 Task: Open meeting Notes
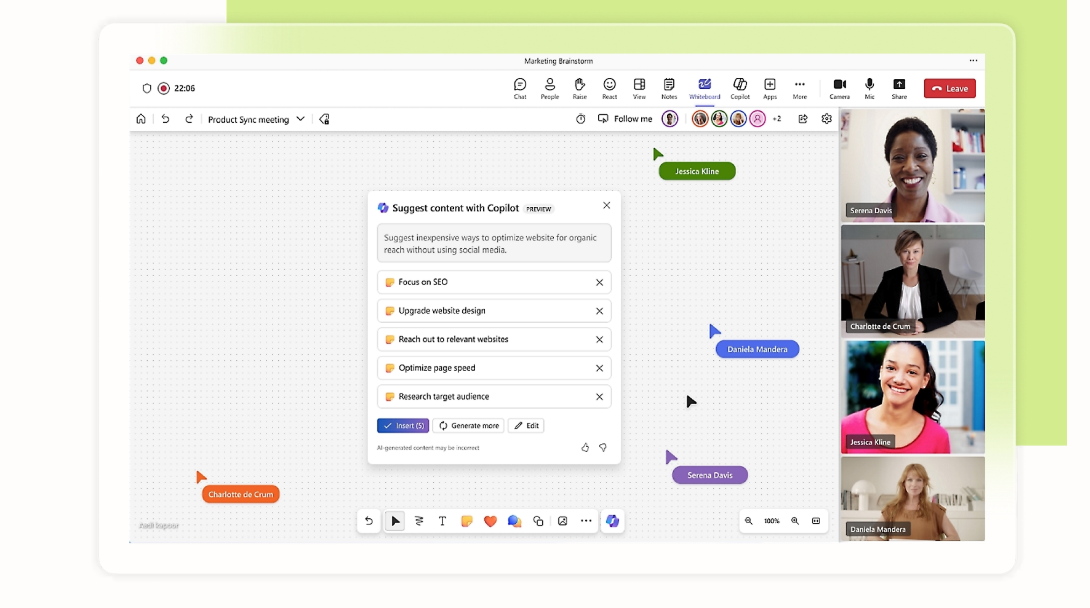tap(669, 88)
